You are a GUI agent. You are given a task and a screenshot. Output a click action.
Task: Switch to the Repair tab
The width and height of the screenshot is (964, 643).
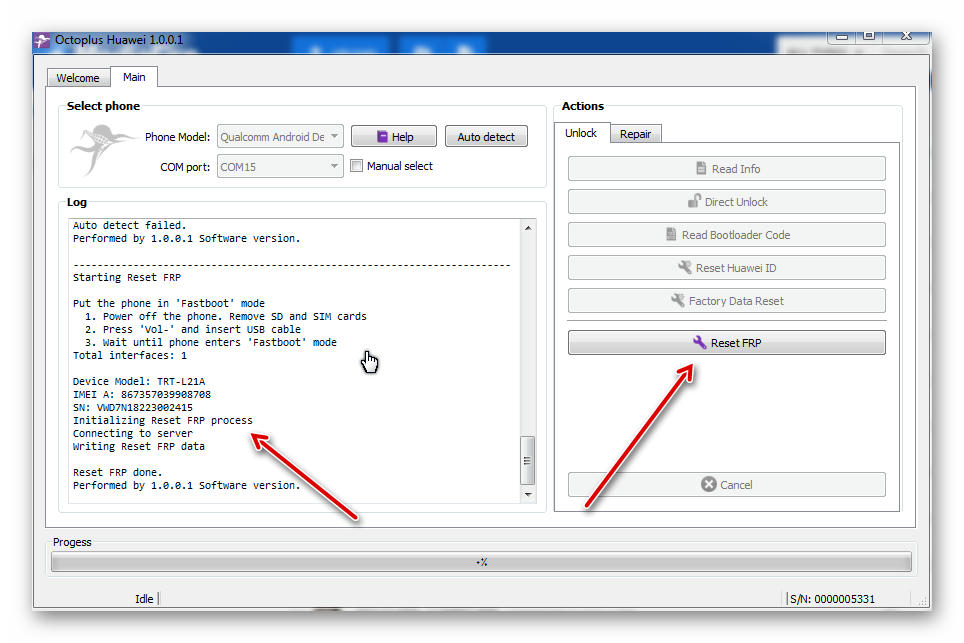point(635,134)
